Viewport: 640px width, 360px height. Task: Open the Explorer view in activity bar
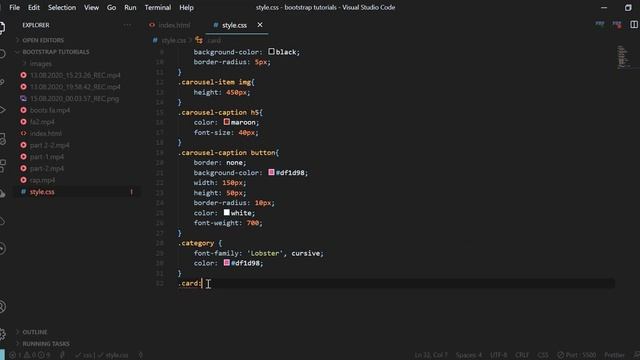[x=2, y=27]
